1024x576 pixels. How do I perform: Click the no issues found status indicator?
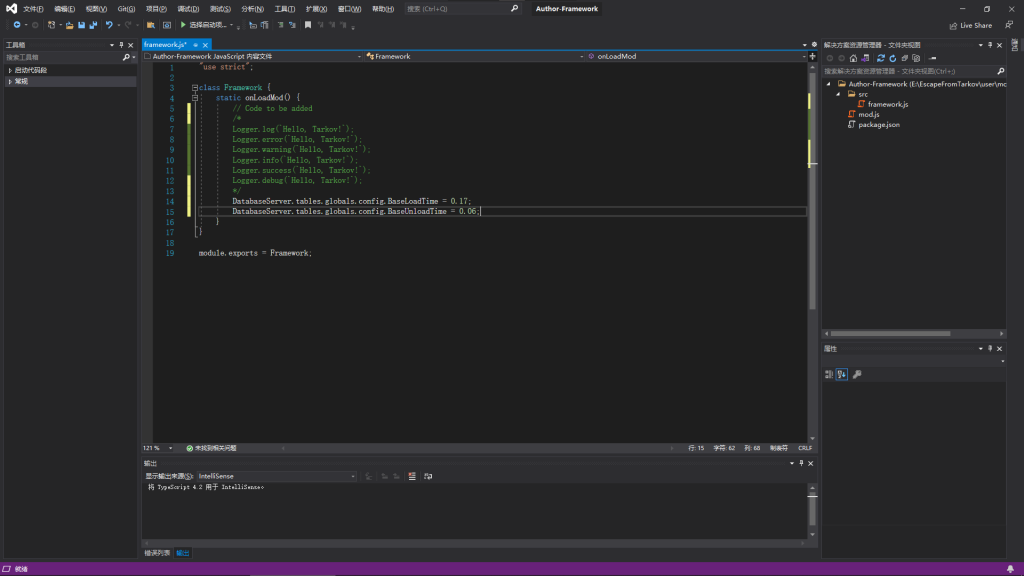click(211, 448)
